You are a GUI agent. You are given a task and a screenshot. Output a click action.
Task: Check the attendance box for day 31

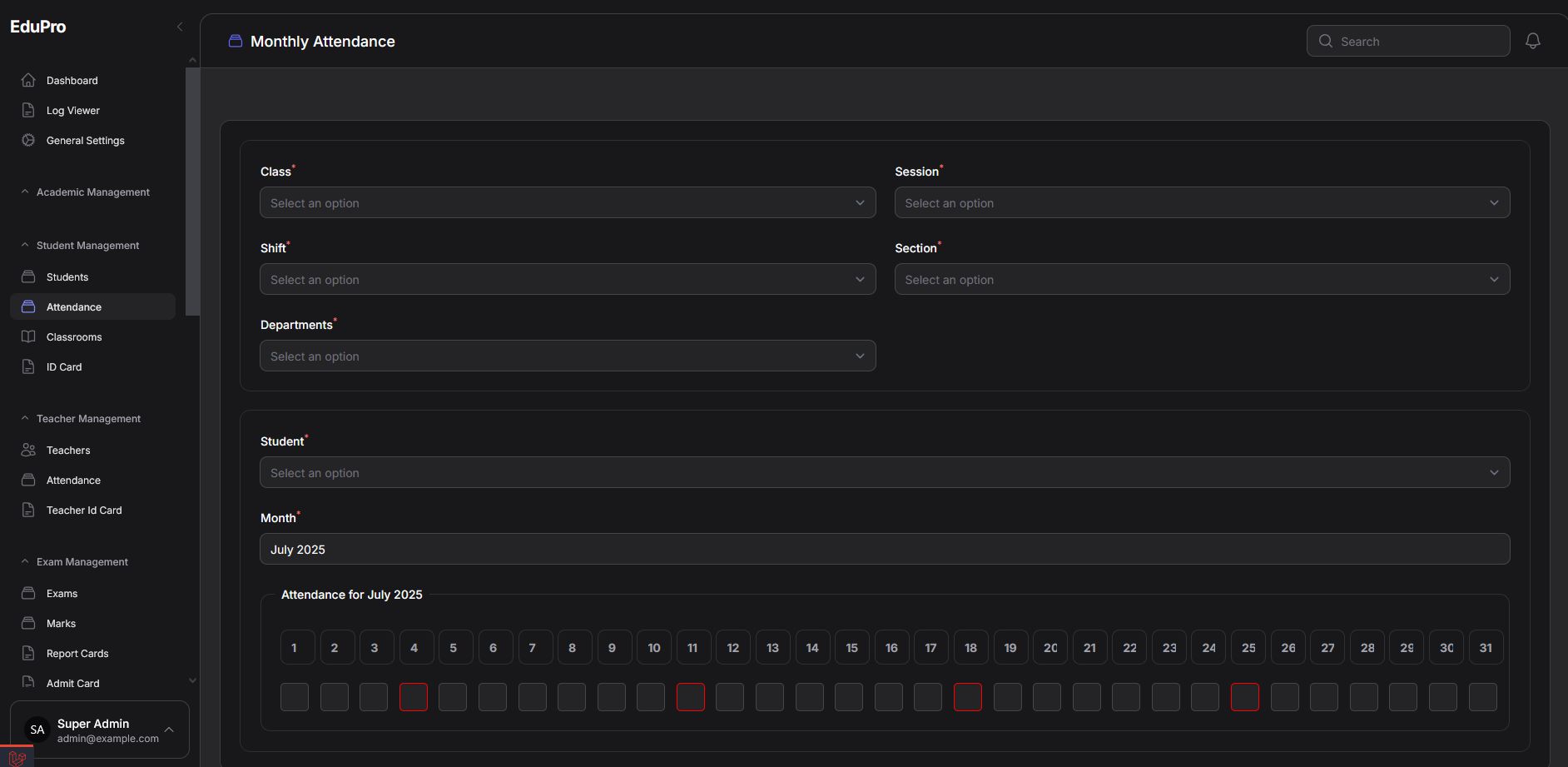pyautogui.click(x=1482, y=697)
